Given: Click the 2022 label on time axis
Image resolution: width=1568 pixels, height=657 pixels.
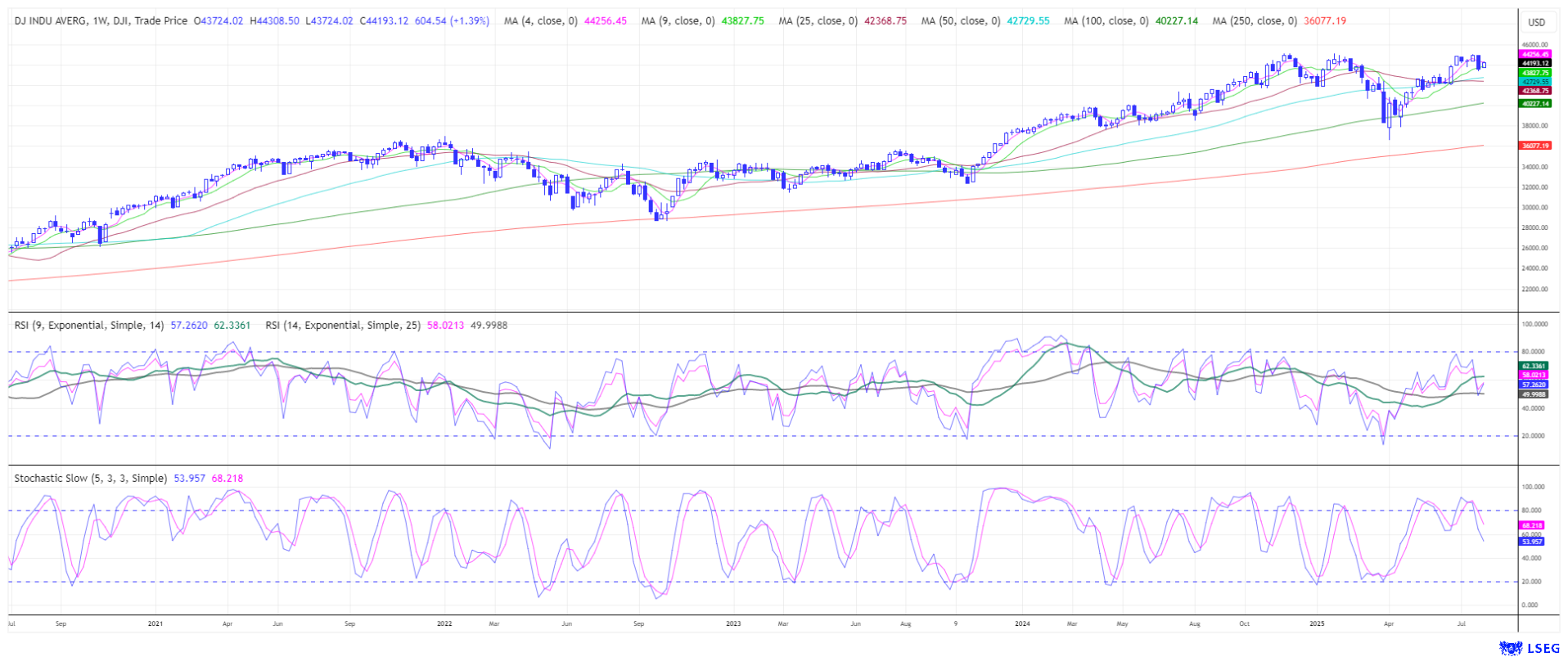Looking at the screenshot, I should (x=444, y=623).
